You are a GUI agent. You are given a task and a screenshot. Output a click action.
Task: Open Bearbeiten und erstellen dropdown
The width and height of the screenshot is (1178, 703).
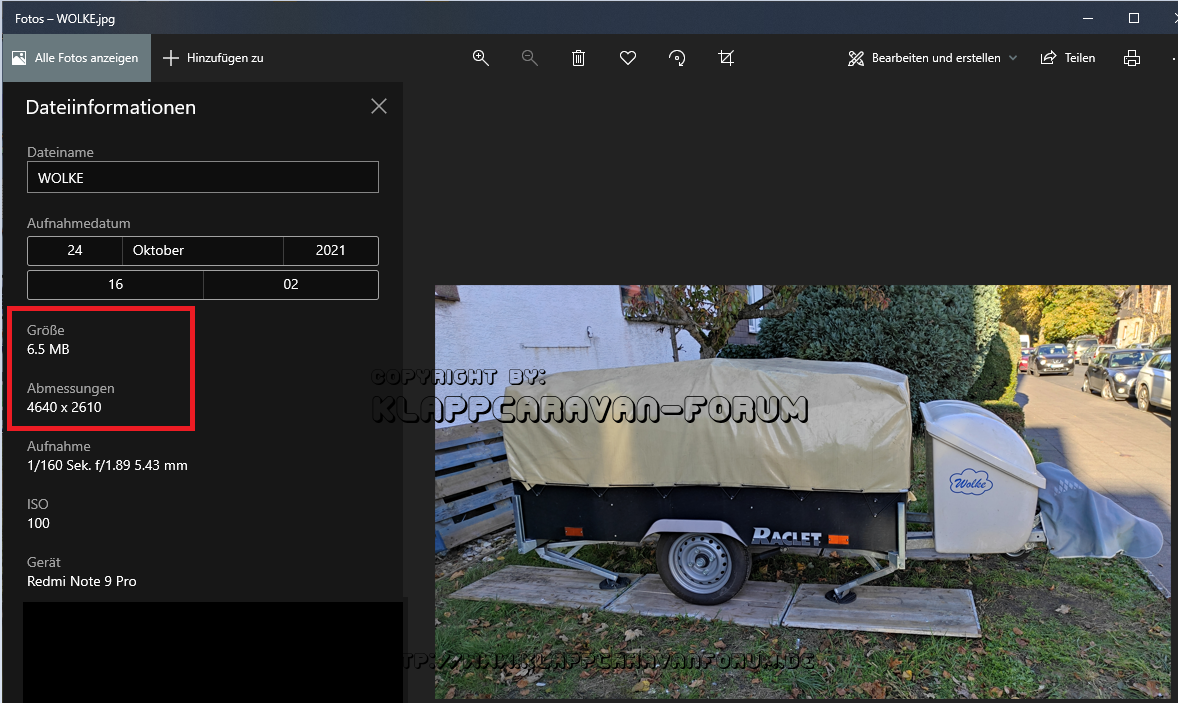(x=932, y=58)
